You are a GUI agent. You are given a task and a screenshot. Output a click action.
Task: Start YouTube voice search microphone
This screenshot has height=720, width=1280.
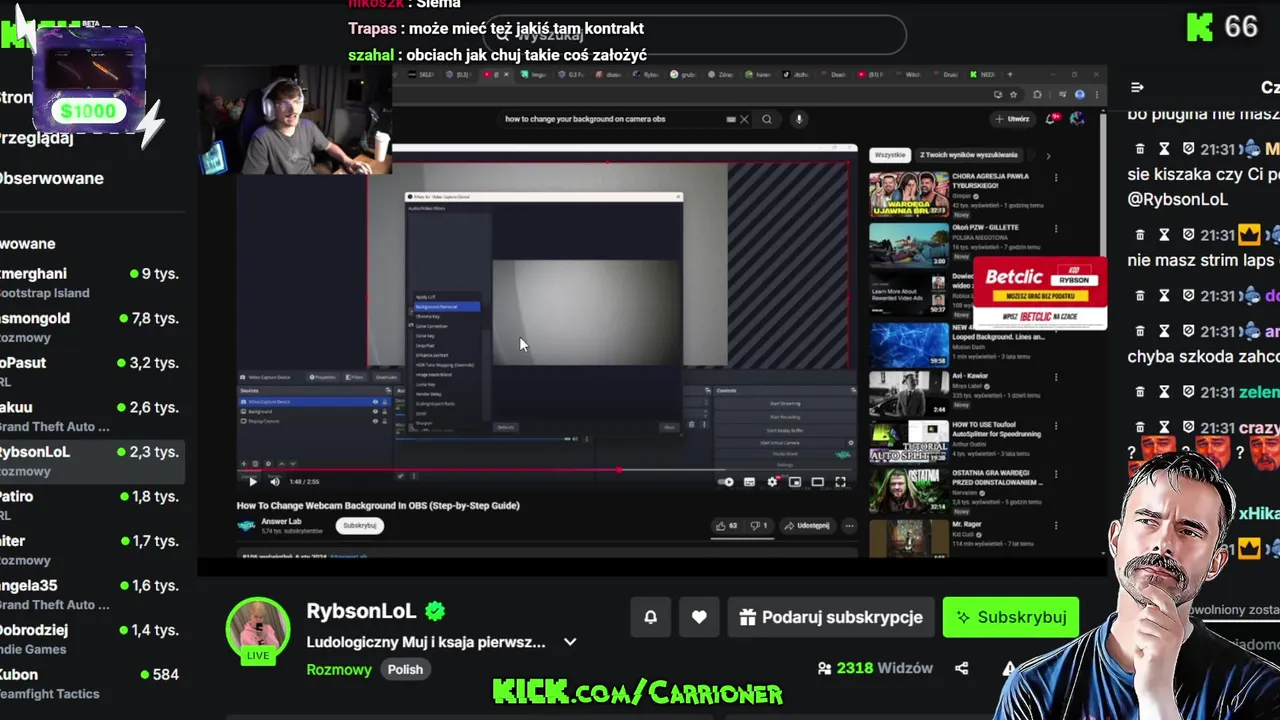pos(798,119)
